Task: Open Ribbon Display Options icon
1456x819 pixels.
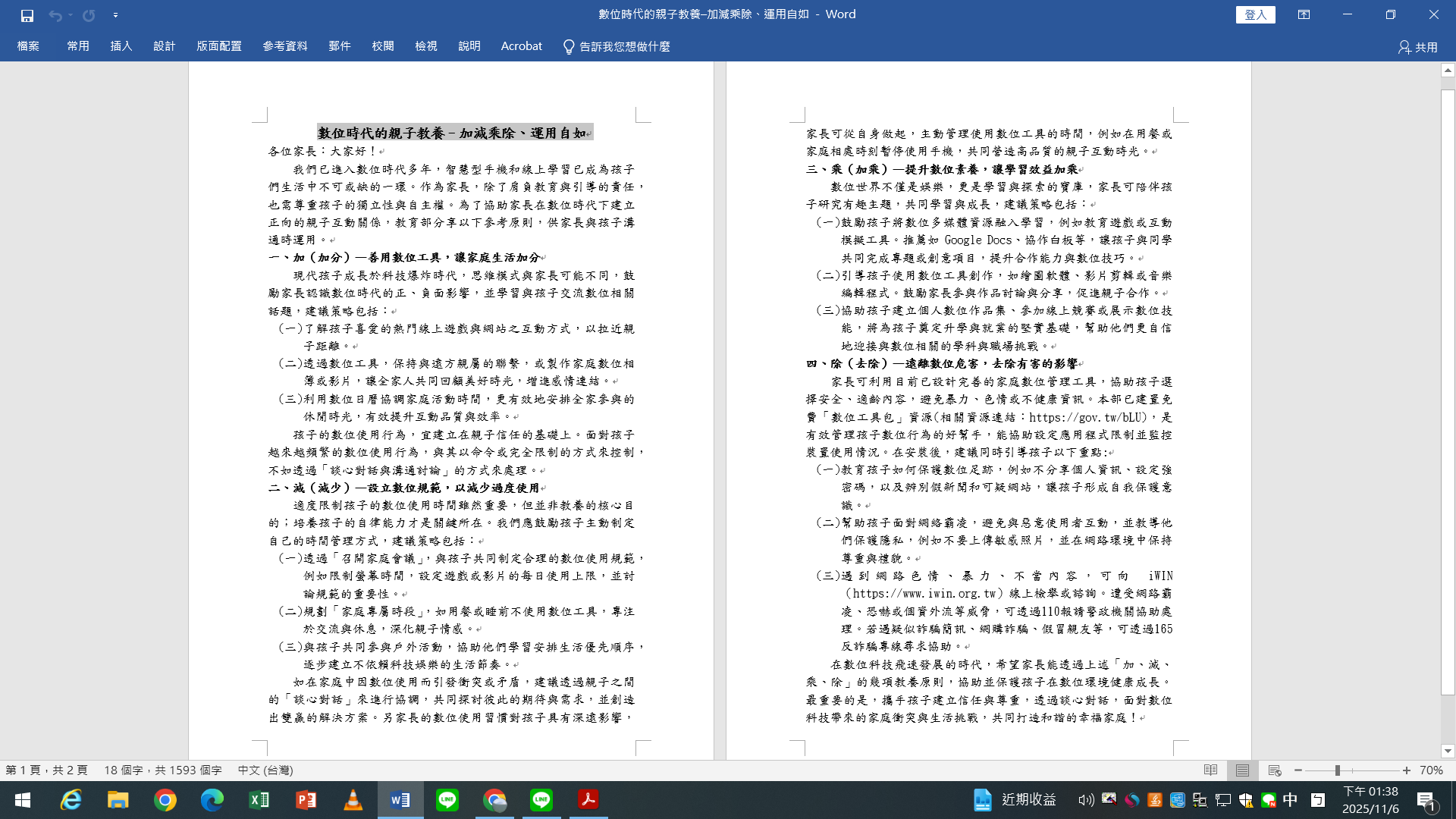Action: [1304, 14]
